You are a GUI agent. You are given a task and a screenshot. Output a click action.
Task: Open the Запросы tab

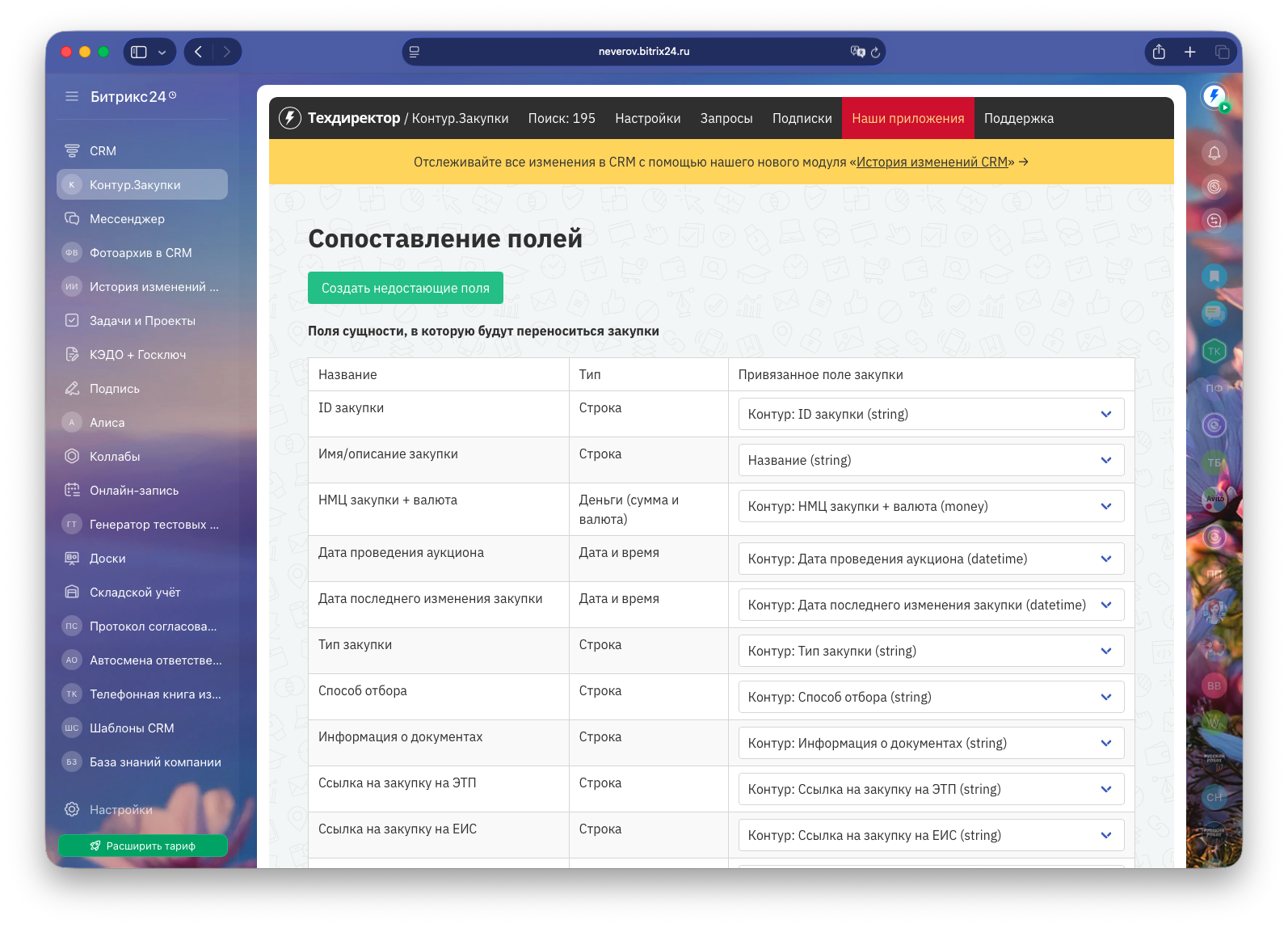point(726,118)
